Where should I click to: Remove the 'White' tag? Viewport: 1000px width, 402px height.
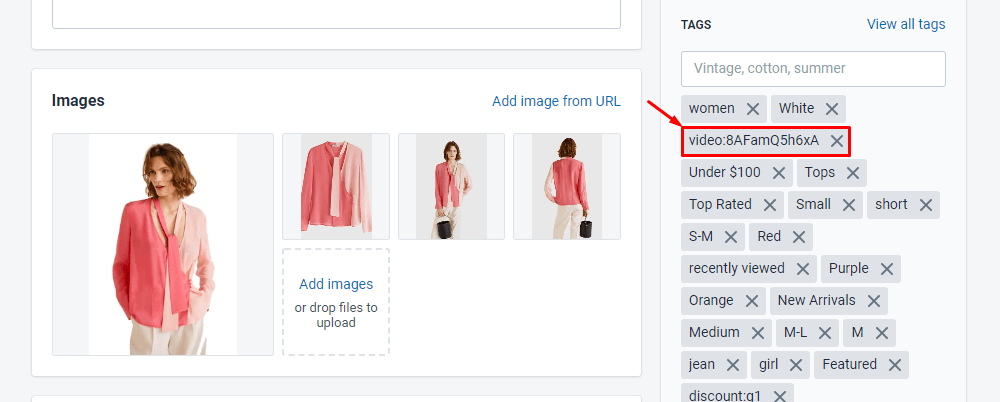(x=832, y=108)
